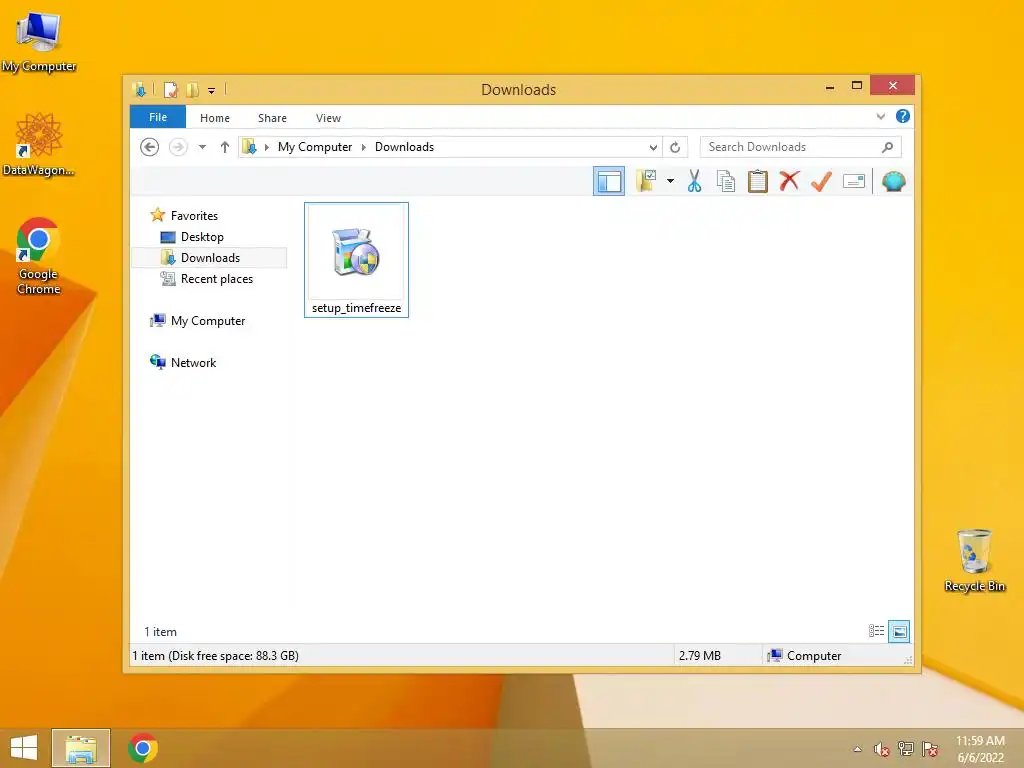Go up one folder level
This screenshot has height=768, width=1024.
click(225, 147)
